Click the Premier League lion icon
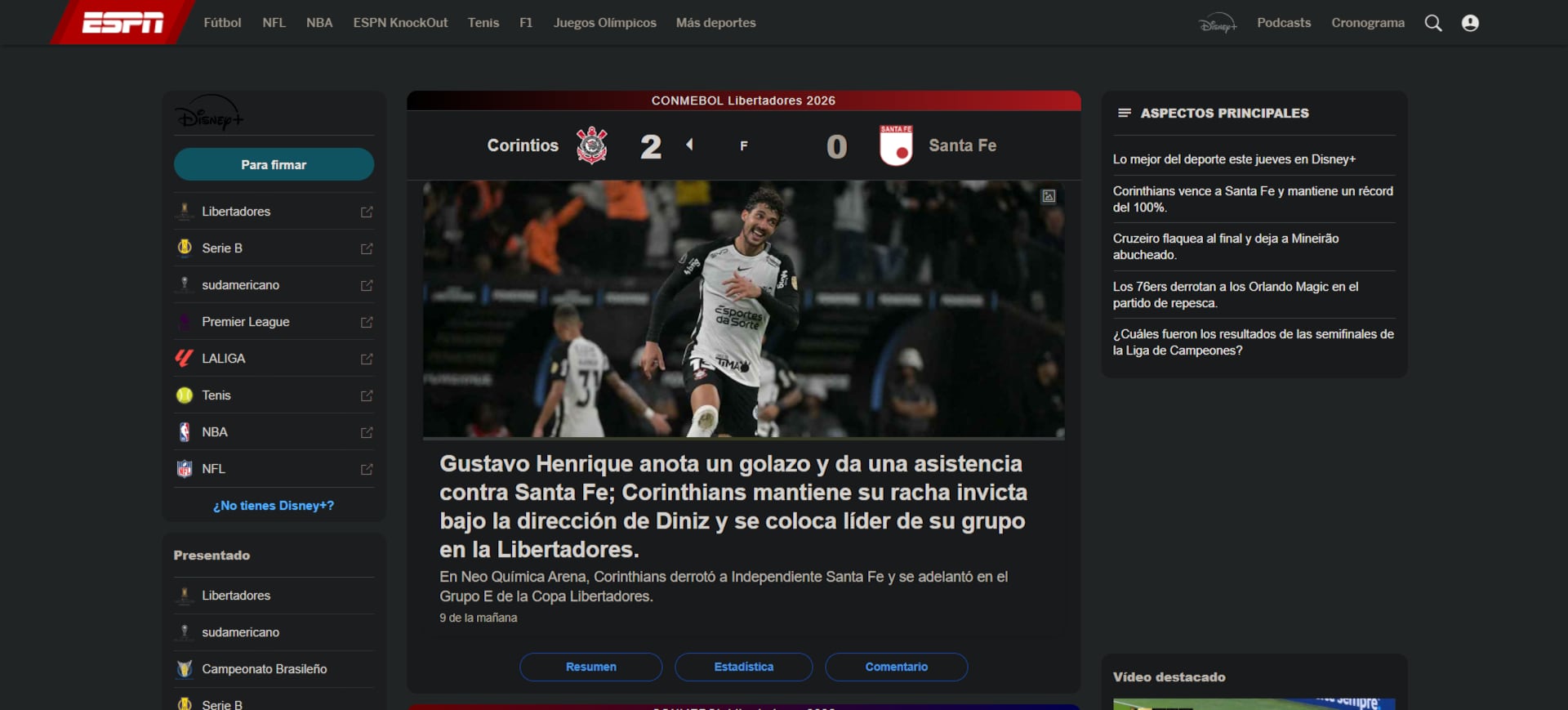Image resolution: width=1568 pixels, height=710 pixels. coord(185,322)
